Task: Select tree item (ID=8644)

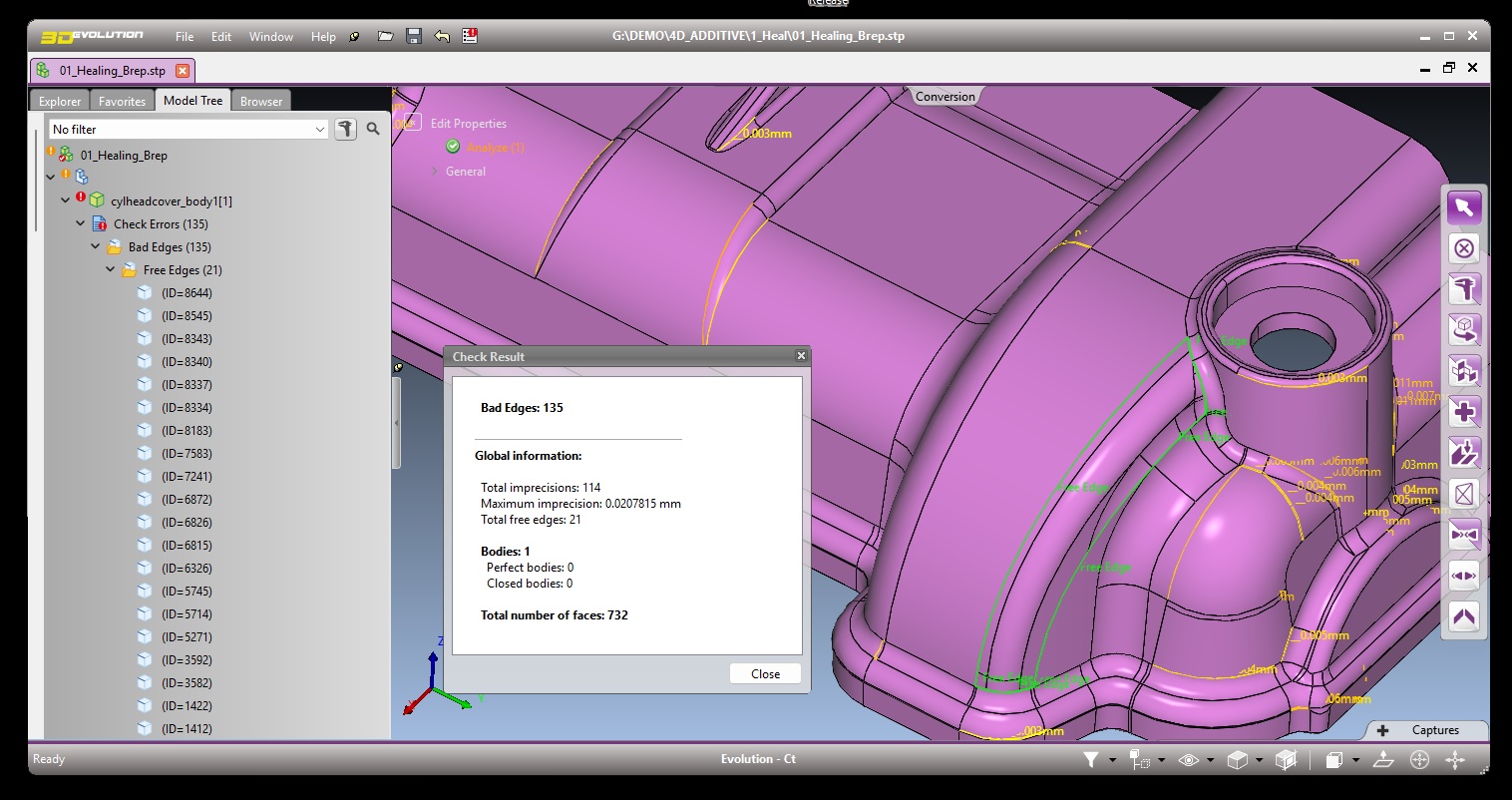Action: (185, 292)
